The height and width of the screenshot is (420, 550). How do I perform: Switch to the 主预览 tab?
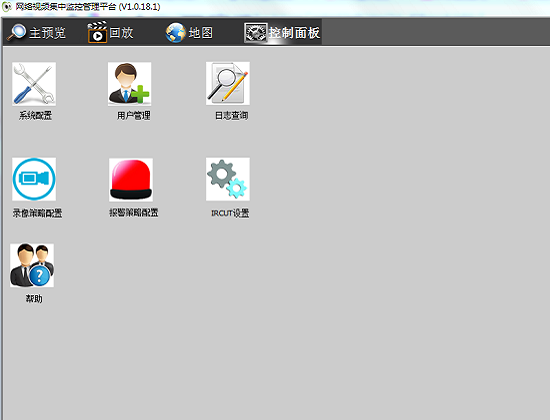(47, 33)
